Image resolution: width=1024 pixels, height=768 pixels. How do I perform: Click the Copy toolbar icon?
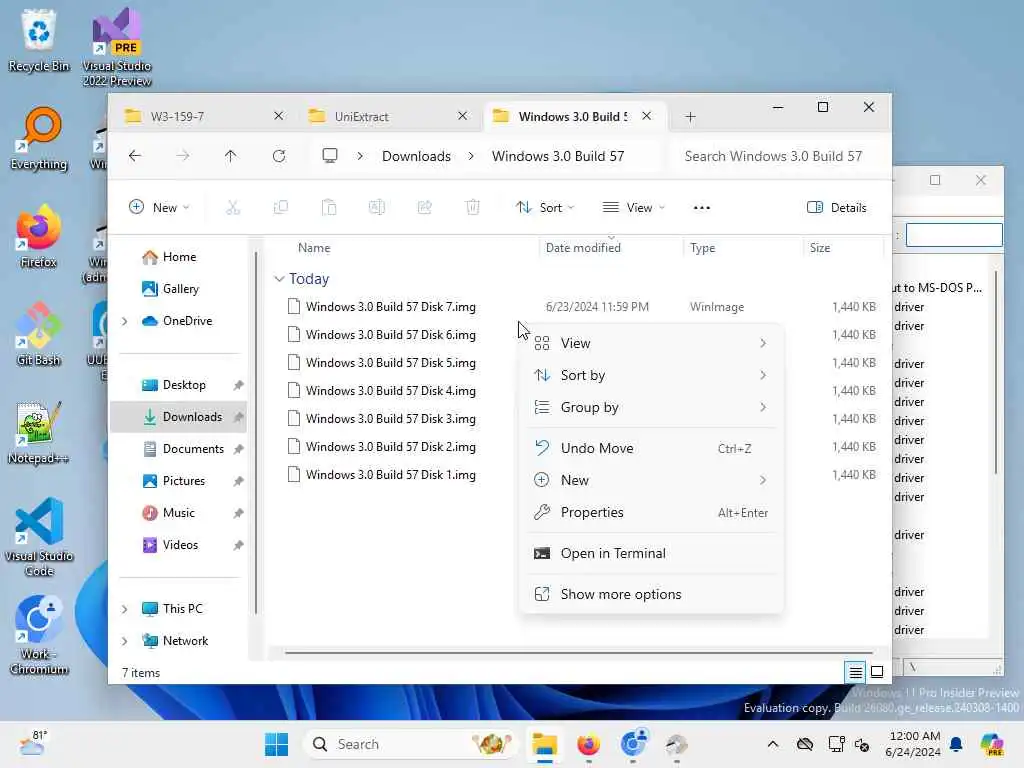(281, 208)
